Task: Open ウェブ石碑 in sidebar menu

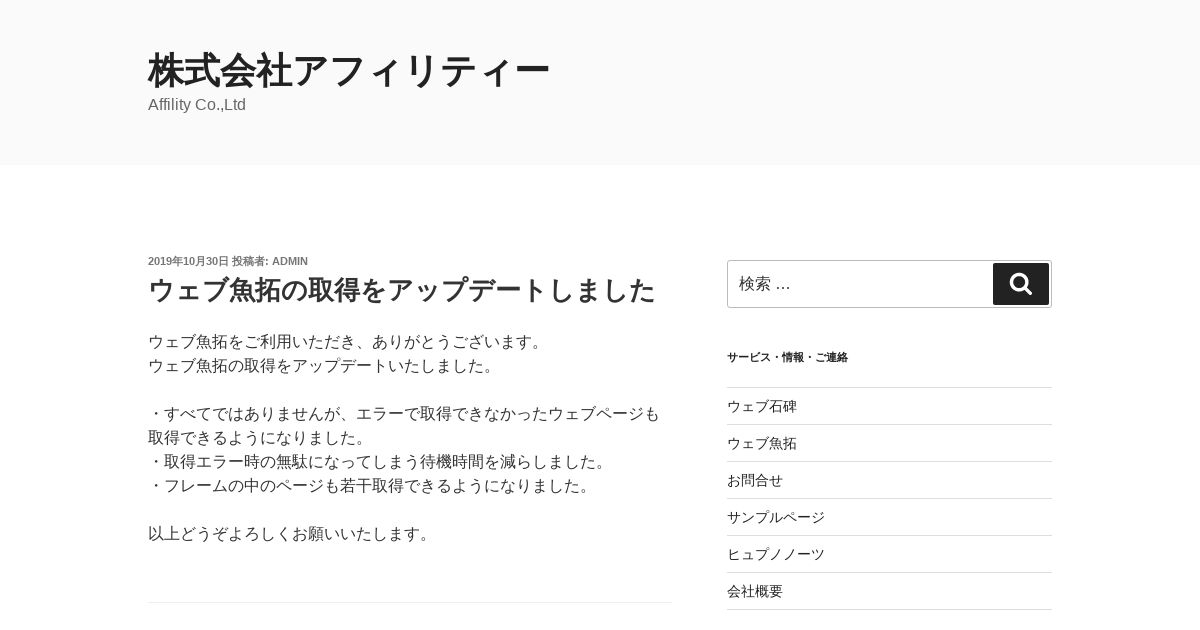Action: (762, 406)
